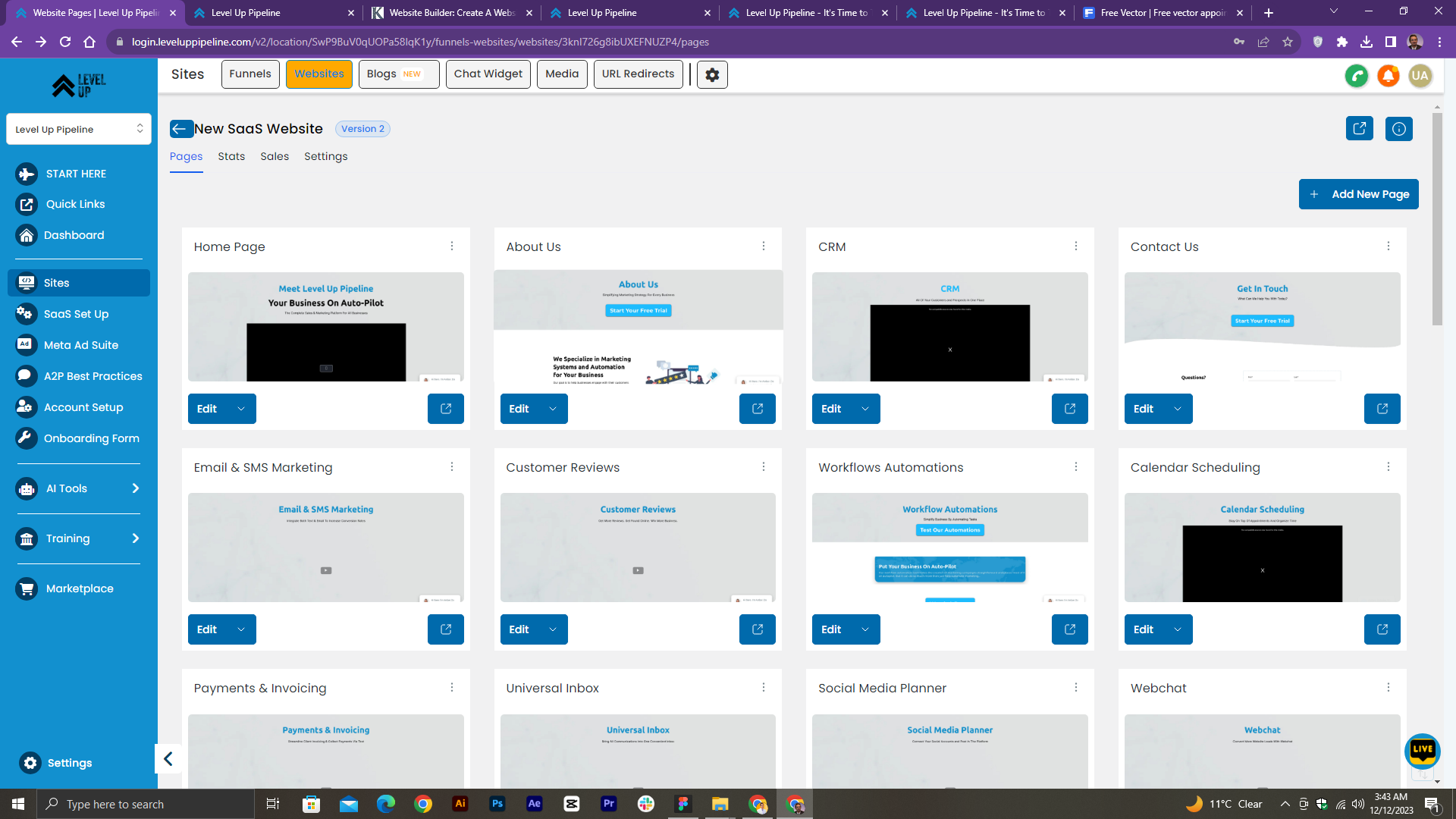The height and width of the screenshot is (819, 1456).
Task: Open Home Page in new tab icon
Action: (445, 409)
